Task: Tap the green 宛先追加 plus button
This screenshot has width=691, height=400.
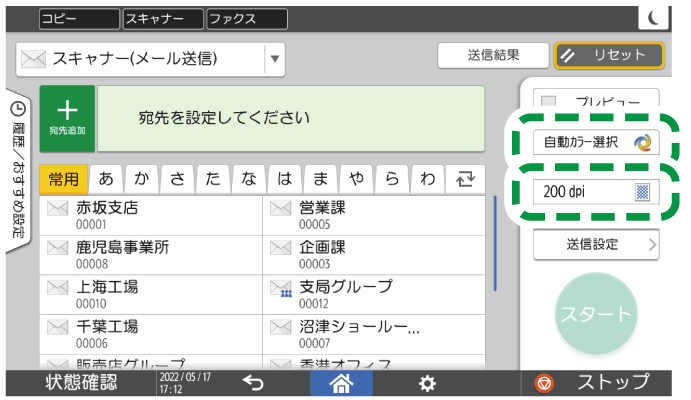Action: pyautogui.click(x=67, y=119)
